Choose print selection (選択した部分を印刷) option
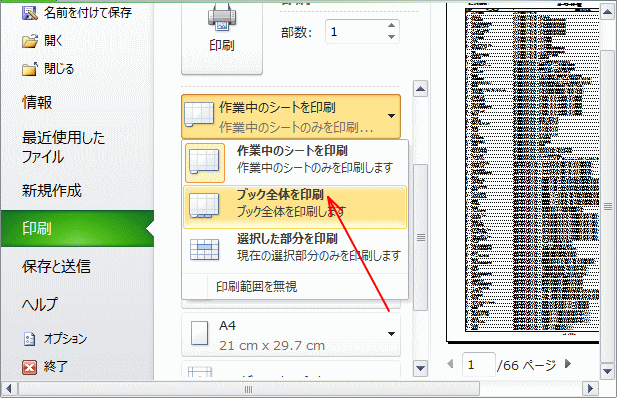Viewport: 617px width, 398px height. 295,251
